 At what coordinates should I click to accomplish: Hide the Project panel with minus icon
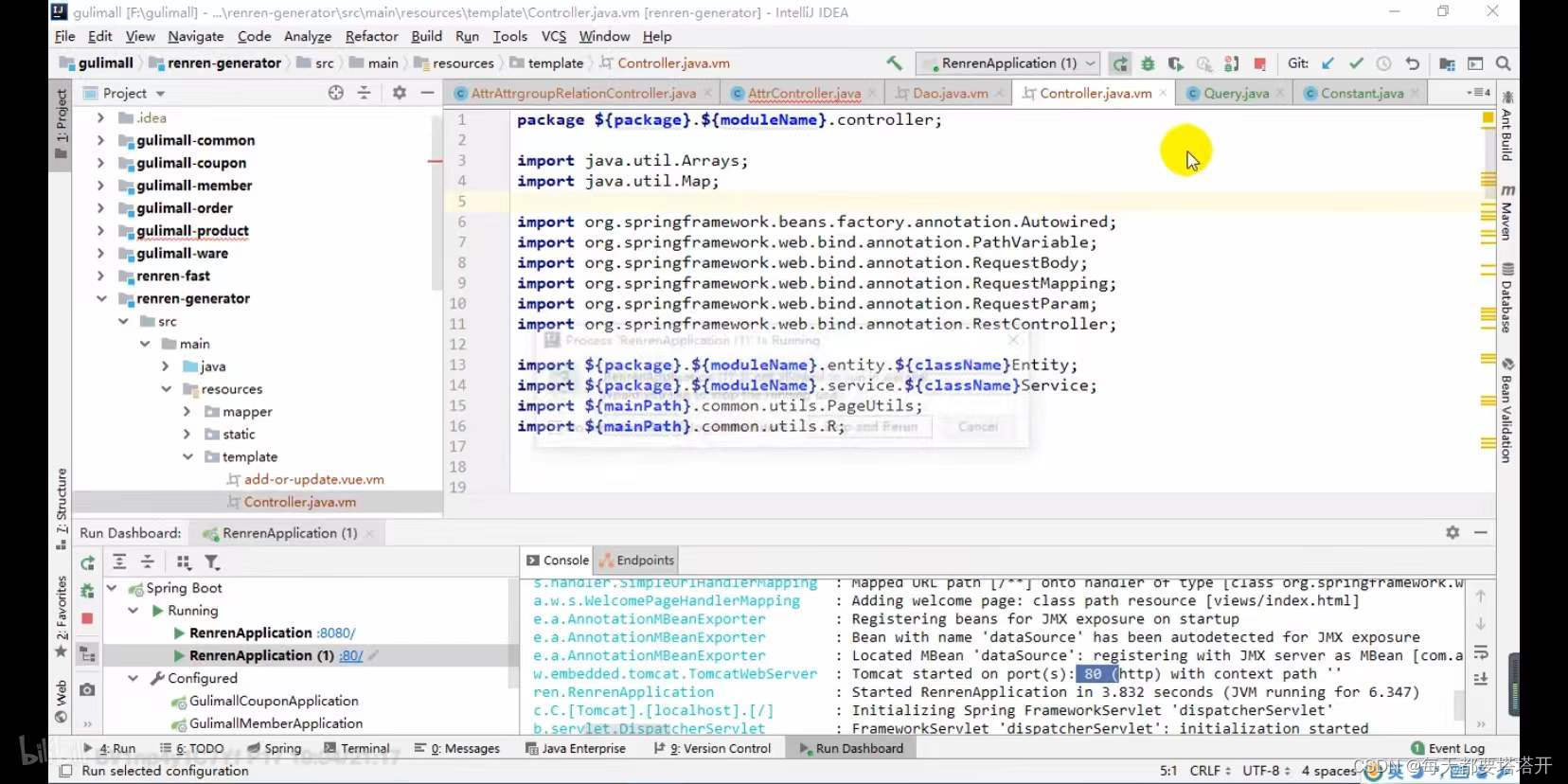click(427, 93)
